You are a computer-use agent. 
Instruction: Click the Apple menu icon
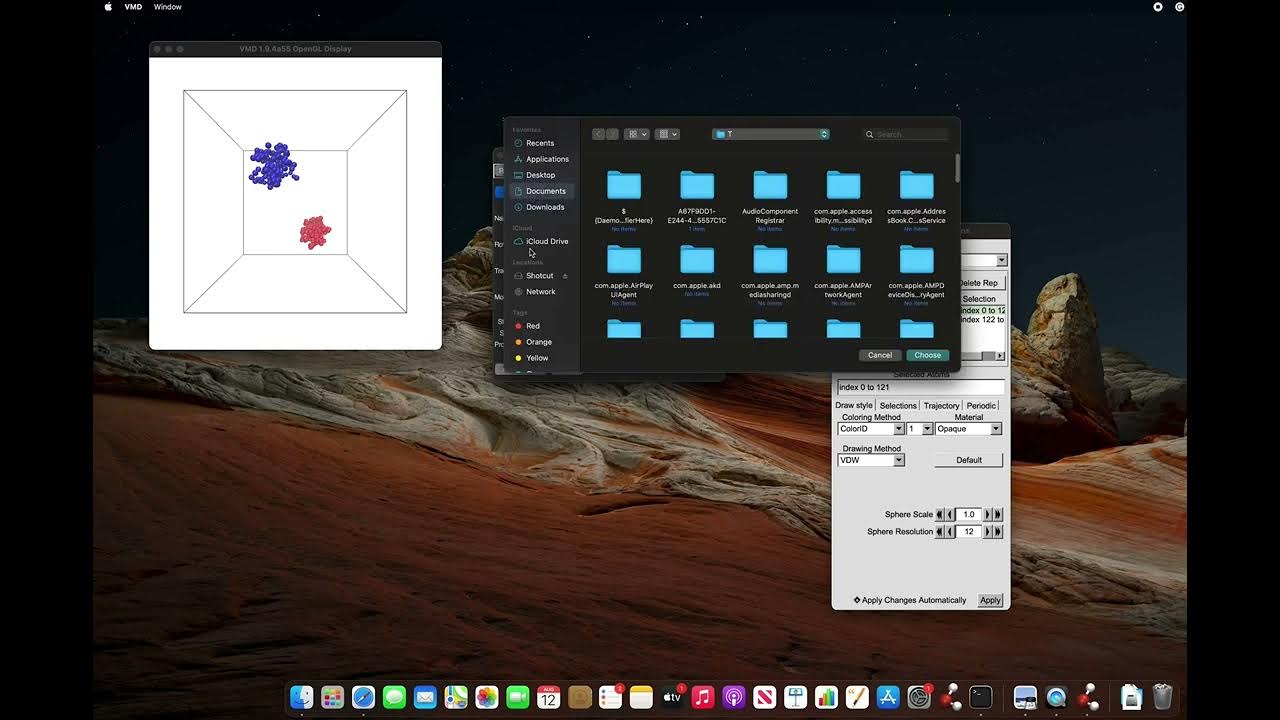(x=108, y=7)
